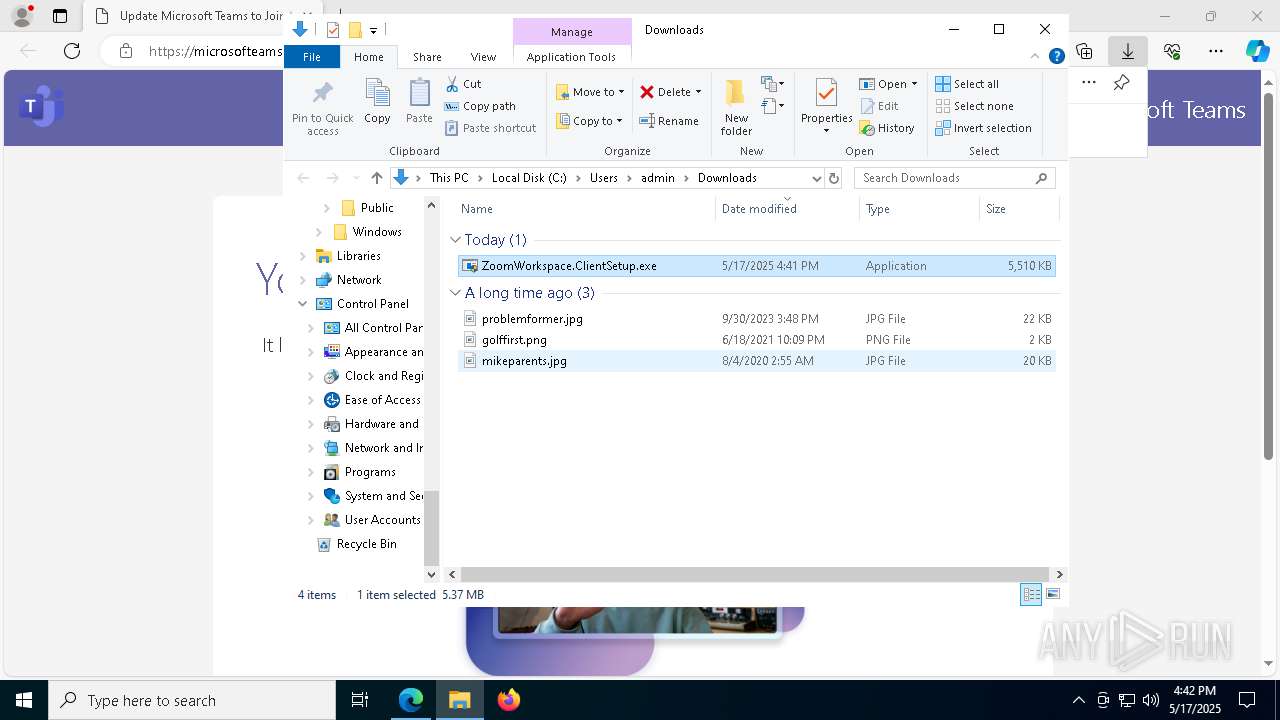
Task: Click Select none in the ribbon
Action: pyautogui.click(x=974, y=106)
